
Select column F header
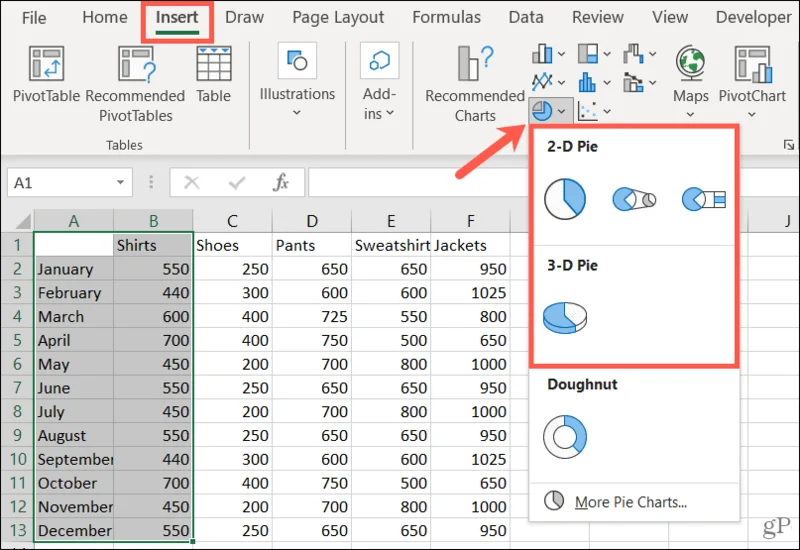[x=470, y=221]
